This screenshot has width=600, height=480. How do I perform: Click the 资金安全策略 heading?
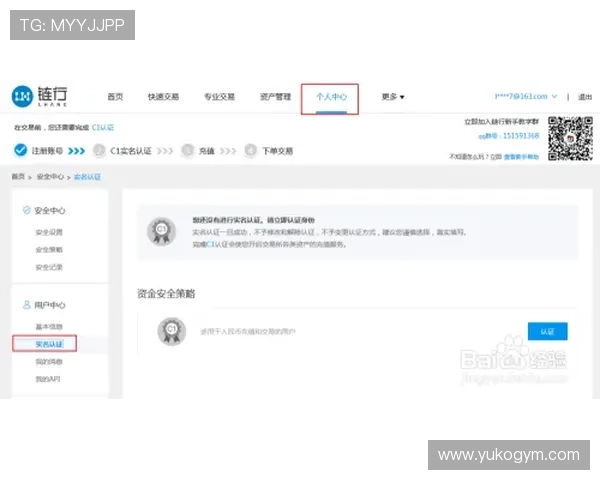[x=166, y=294]
